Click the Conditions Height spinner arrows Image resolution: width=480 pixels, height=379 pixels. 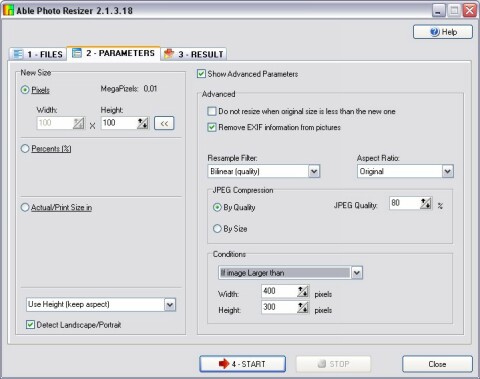(x=303, y=307)
